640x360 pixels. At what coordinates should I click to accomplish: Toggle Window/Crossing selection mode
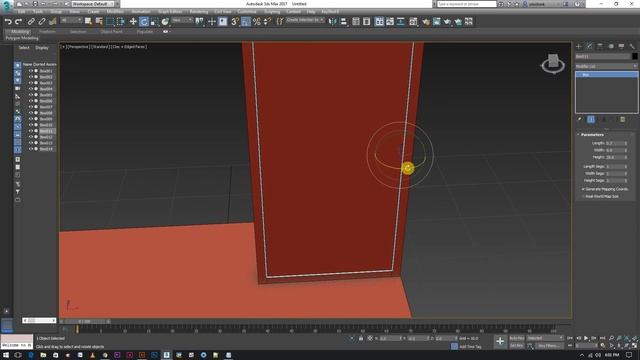120,22
